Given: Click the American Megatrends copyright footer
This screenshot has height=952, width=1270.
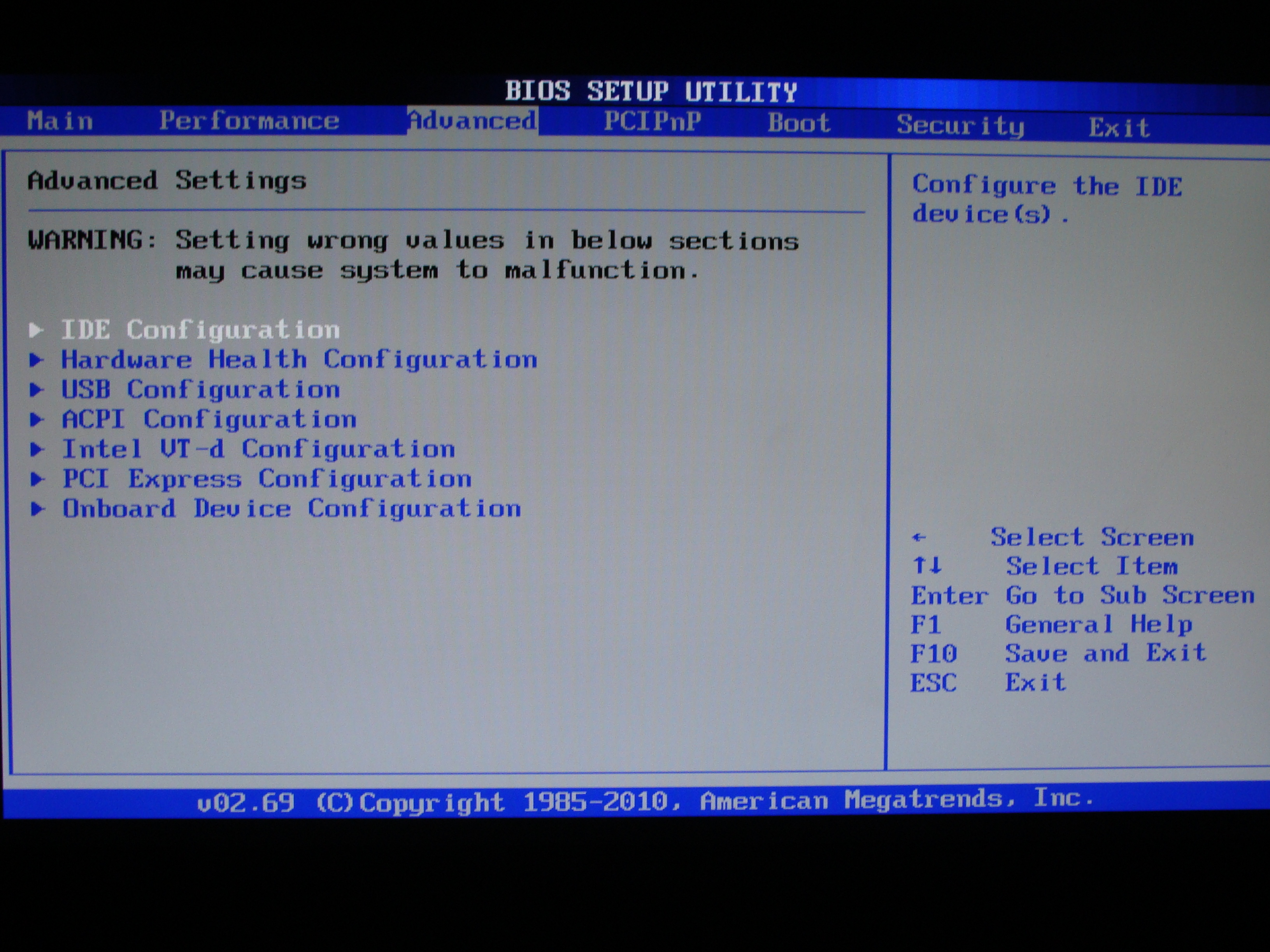Looking at the screenshot, I should [x=646, y=800].
